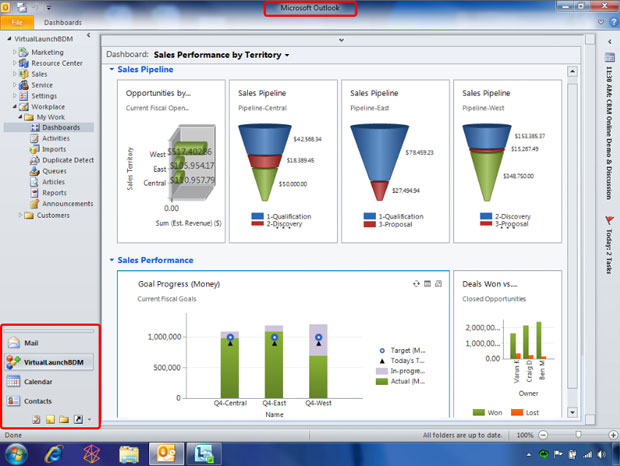Open Outlook Help question mark icon
The image size is (620, 466).
[x=613, y=23]
